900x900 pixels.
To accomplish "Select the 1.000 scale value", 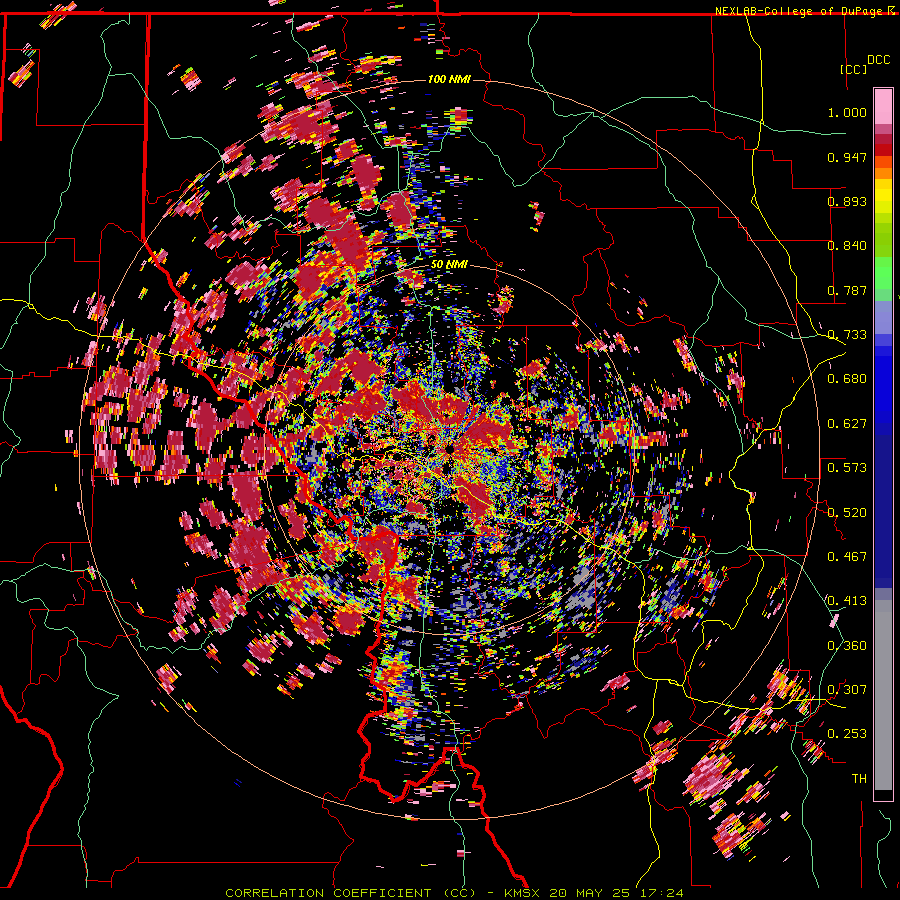I will (x=847, y=112).
